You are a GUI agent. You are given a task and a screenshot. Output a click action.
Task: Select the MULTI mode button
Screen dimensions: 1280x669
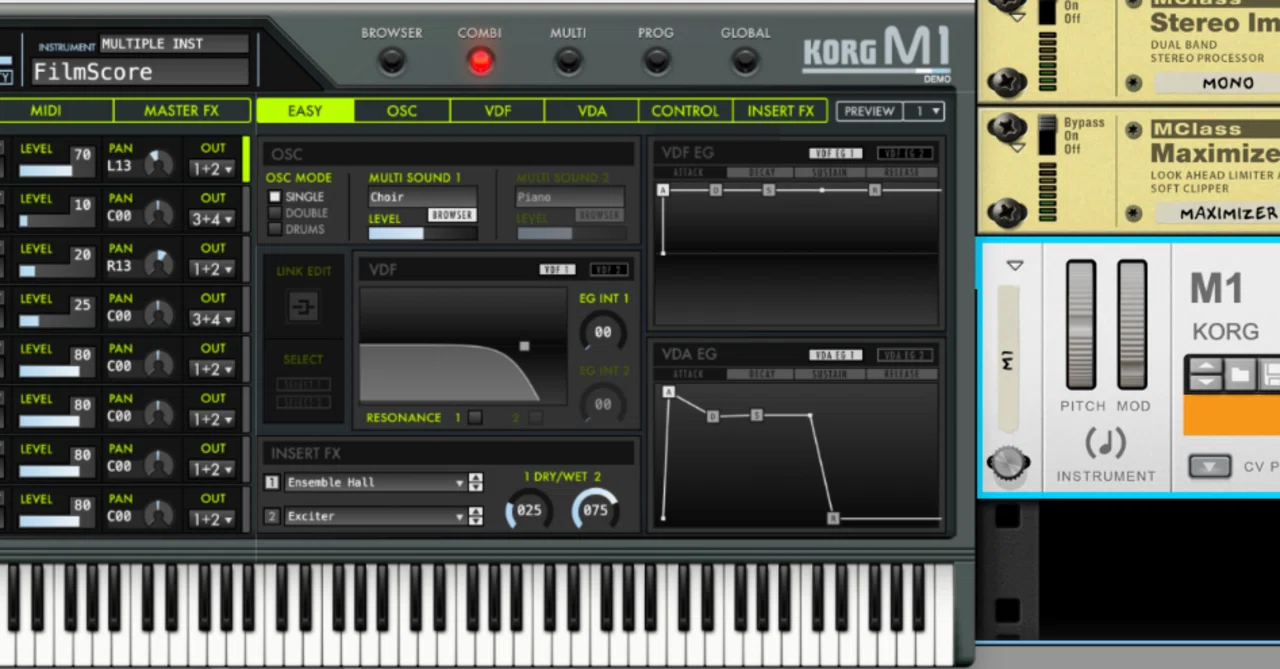click(568, 61)
